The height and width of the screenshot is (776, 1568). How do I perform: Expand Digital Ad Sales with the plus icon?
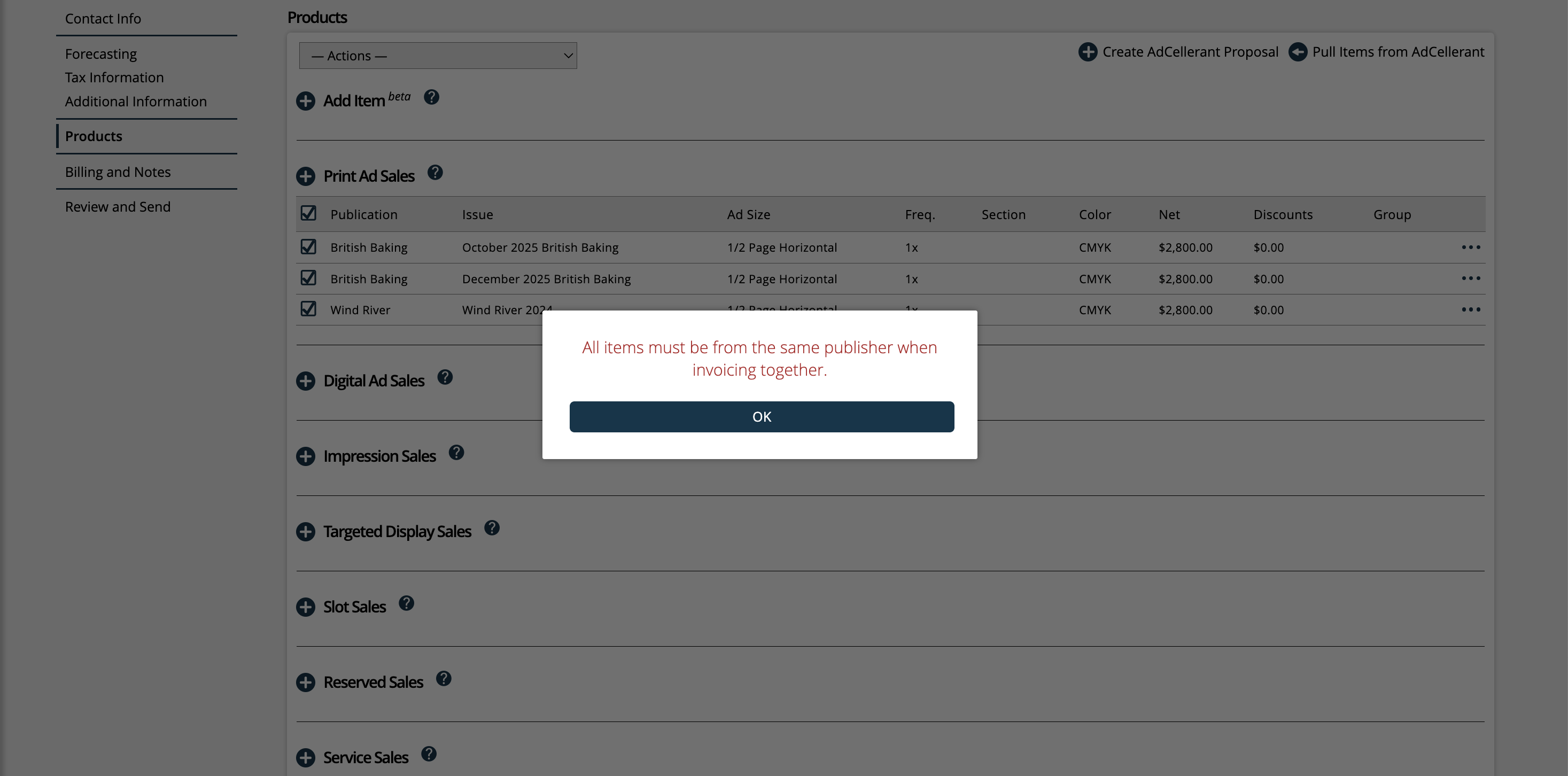306,381
